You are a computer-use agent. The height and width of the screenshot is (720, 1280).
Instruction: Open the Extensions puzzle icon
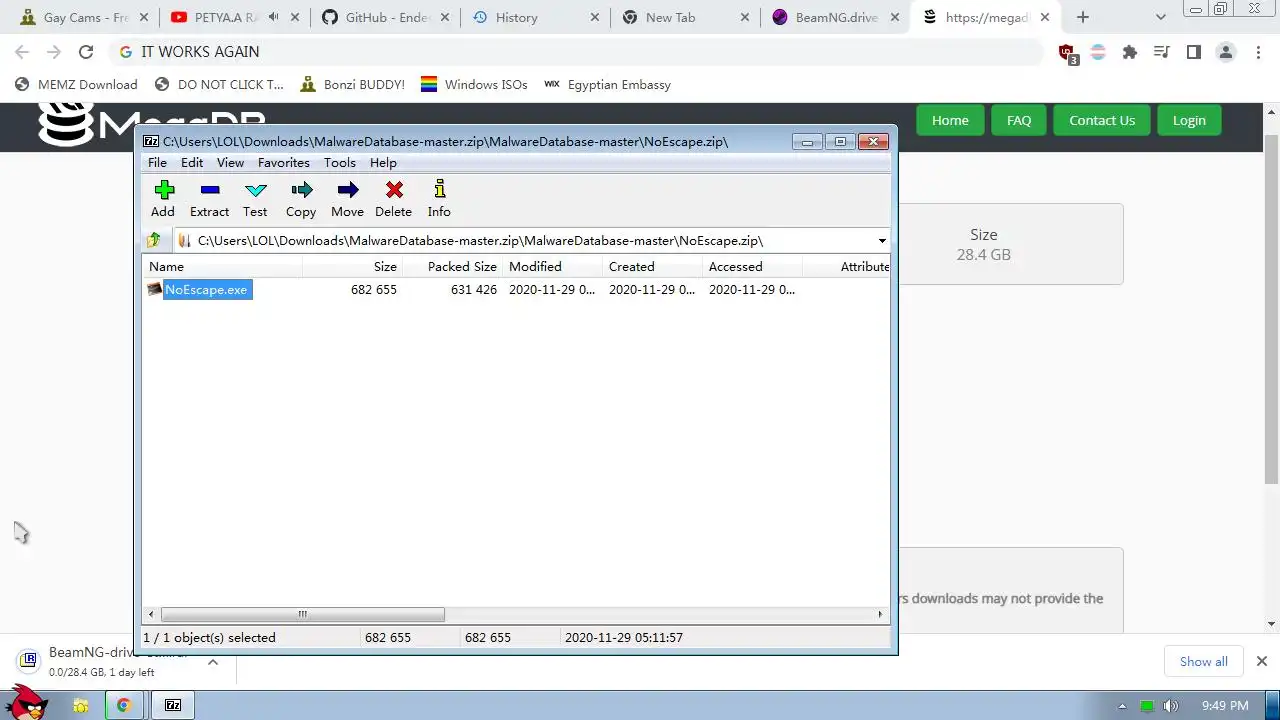click(x=1130, y=52)
